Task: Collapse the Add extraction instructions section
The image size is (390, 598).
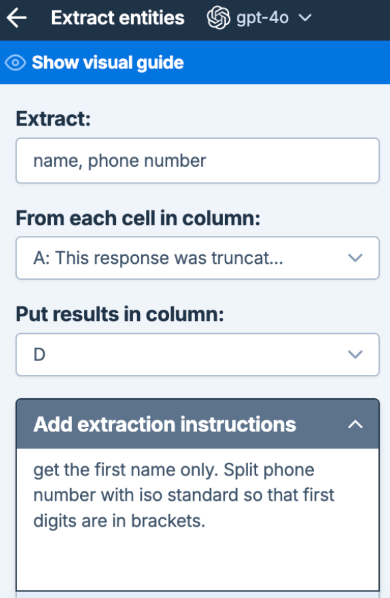Action: point(197,424)
